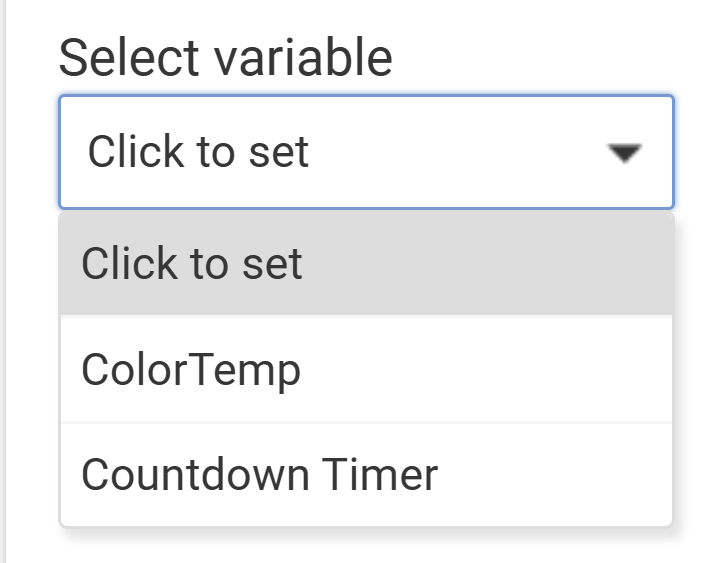Click the Select variable combo box
The height and width of the screenshot is (563, 706).
coord(366,152)
